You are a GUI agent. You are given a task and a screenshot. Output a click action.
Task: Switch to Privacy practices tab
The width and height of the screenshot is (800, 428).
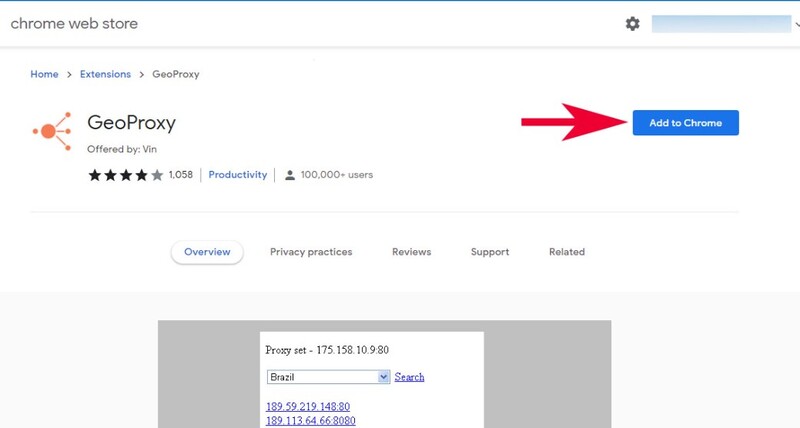(x=311, y=252)
